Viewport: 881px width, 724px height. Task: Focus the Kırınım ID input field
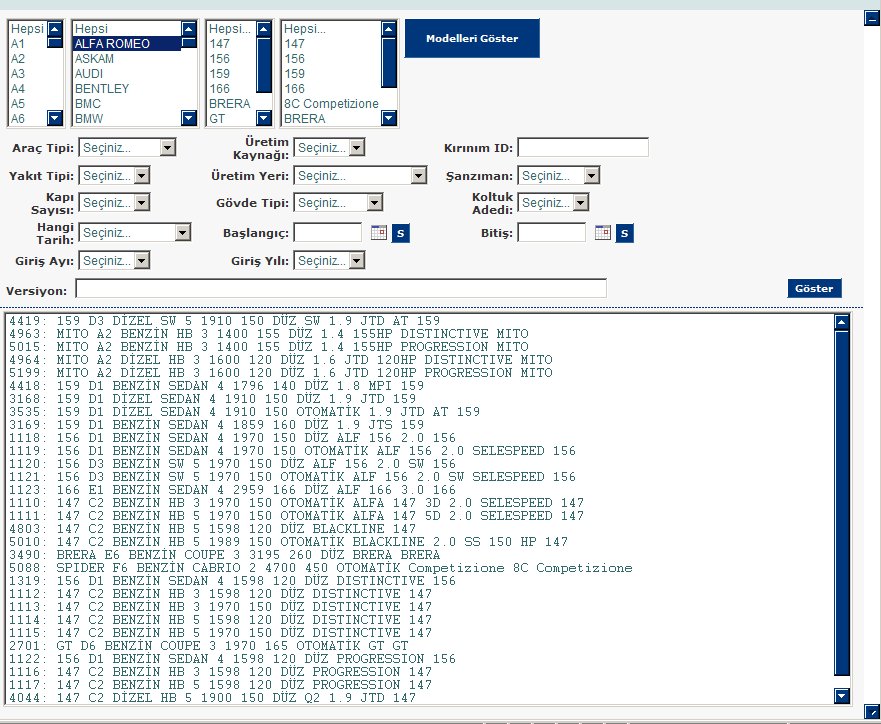pyautogui.click(x=583, y=148)
